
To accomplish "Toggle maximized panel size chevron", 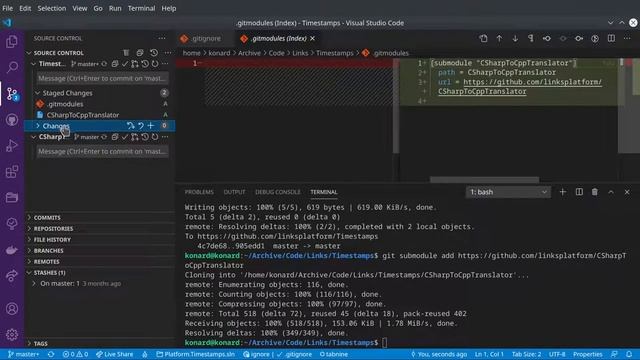I will (x=611, y=192).
